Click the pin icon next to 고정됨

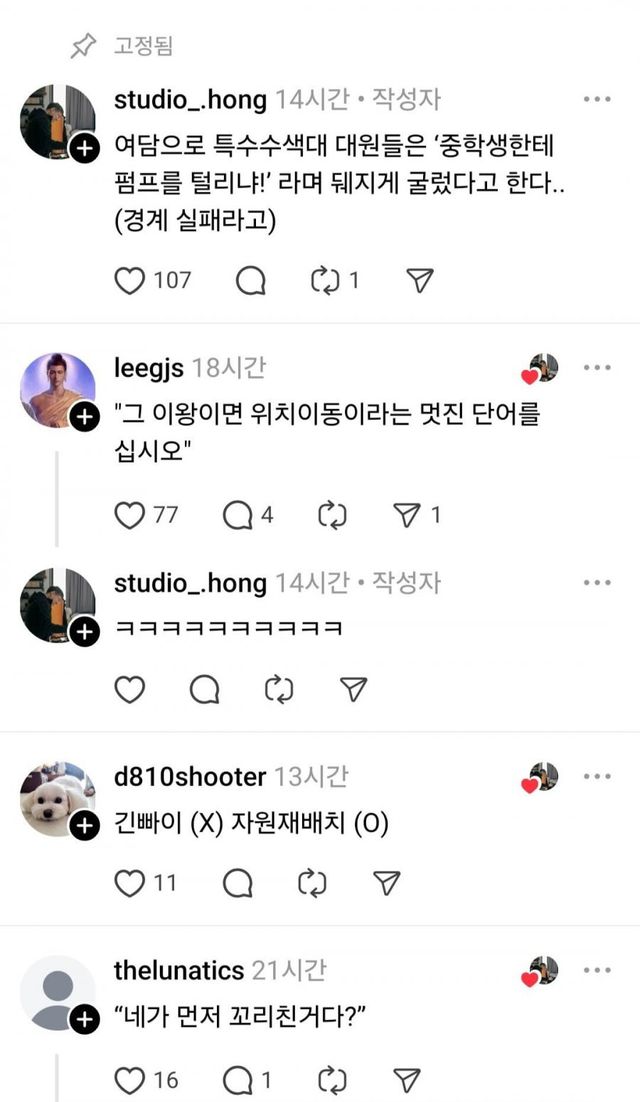pyautogui.click(x=83, y=46)
